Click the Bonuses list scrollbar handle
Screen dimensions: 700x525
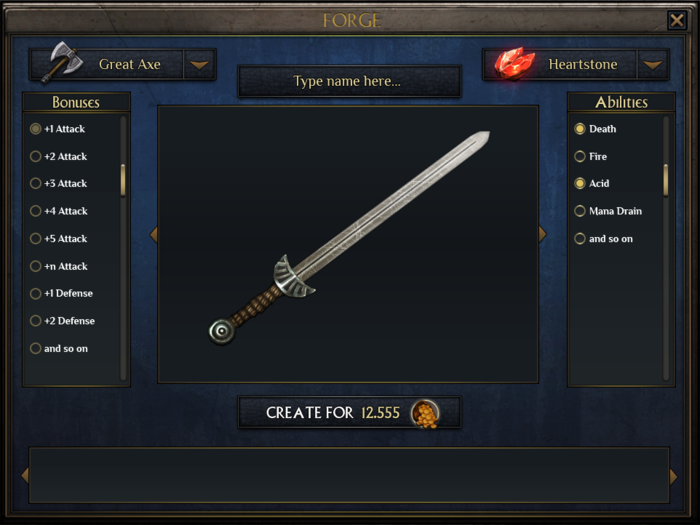coord(123,180)
